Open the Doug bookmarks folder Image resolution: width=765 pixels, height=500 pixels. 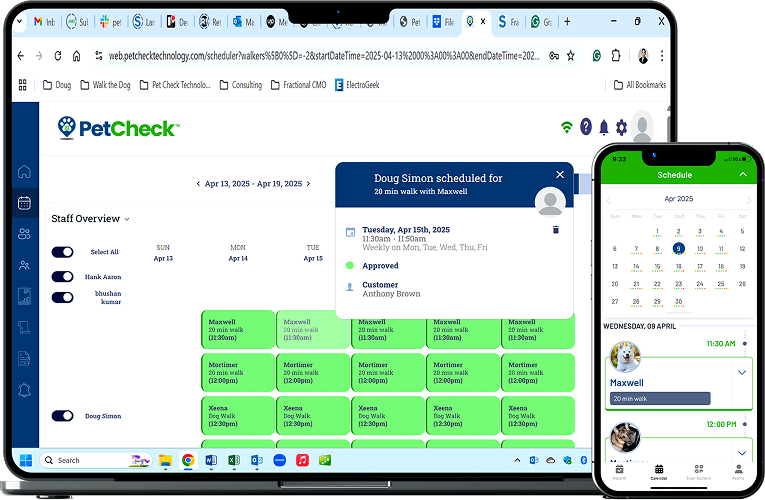coord(57,85)
